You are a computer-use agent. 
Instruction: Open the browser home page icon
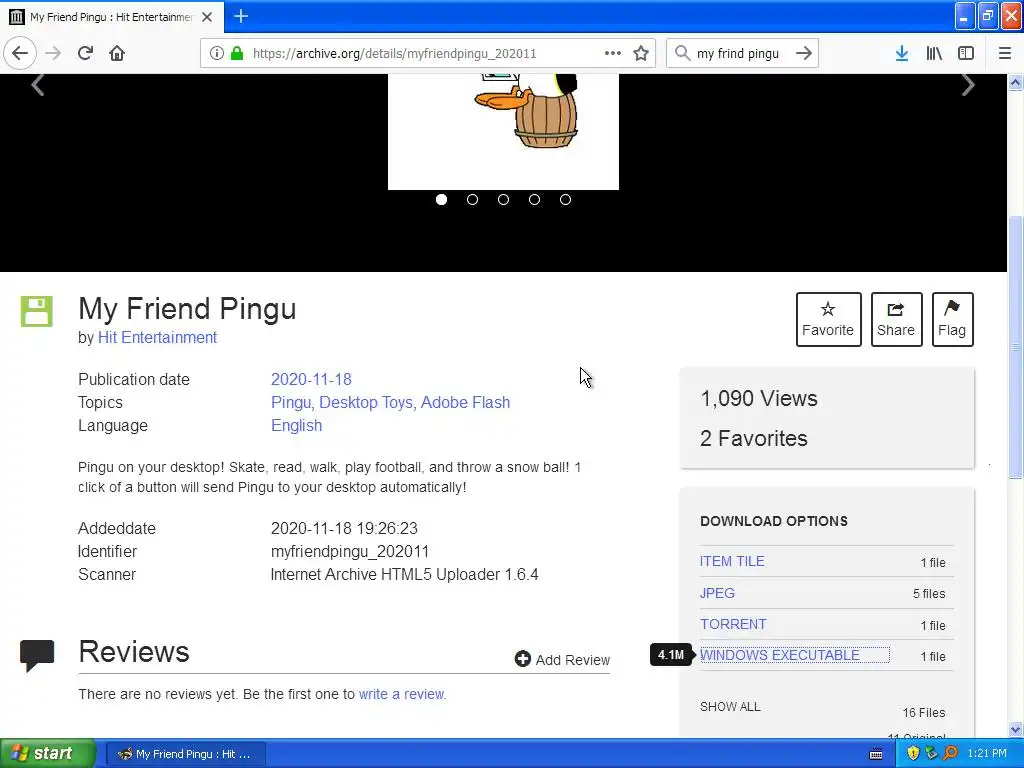click(117, 53)
